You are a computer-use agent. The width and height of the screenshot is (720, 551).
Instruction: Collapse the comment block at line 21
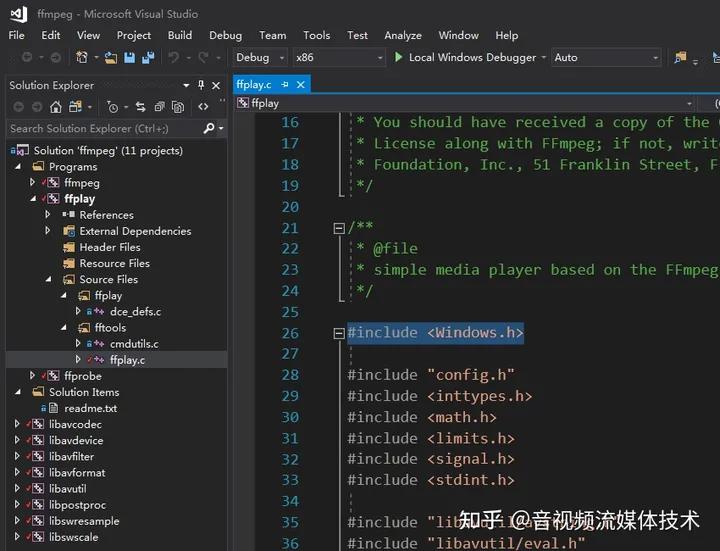tap(339, 228)
